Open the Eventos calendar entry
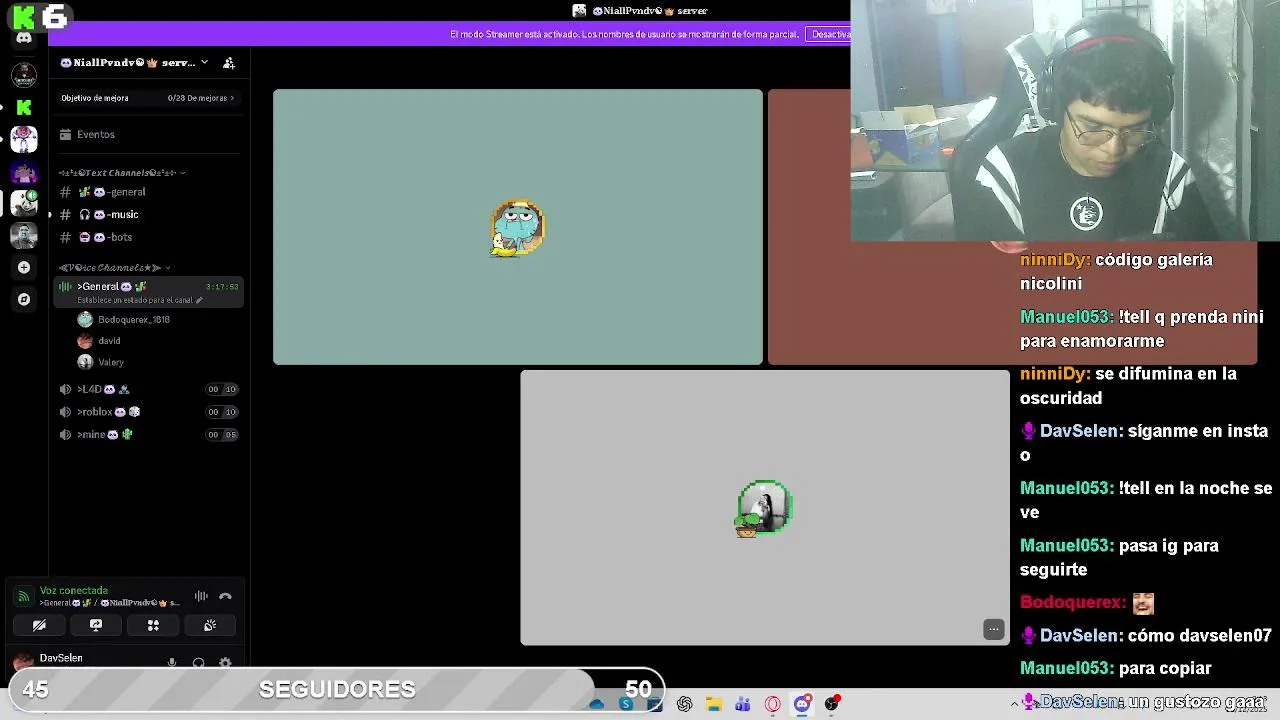The width and height of the screenshot is (1280, 720). tap(150, 134)
